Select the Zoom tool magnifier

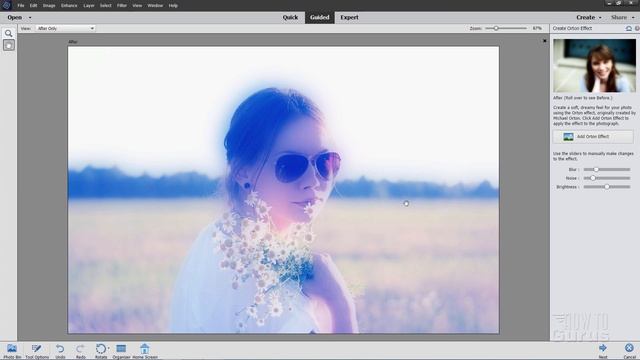click(9, 33)
